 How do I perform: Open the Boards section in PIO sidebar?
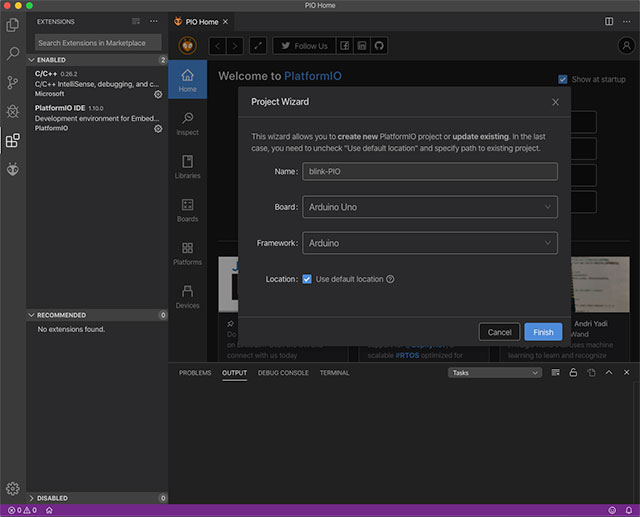(x=187, y=209)
